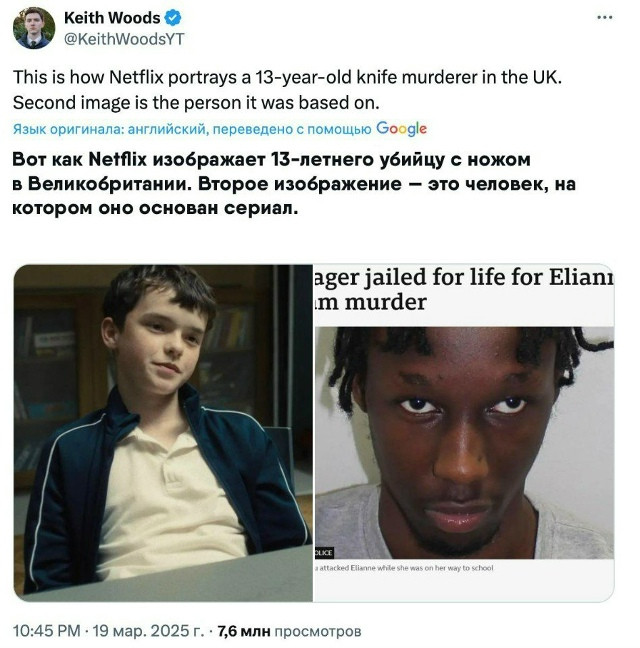The width and height of the screenshot is (640, 648).
Task: Open the right news article image
Action: pyautogui.click(x=464, y=433)
